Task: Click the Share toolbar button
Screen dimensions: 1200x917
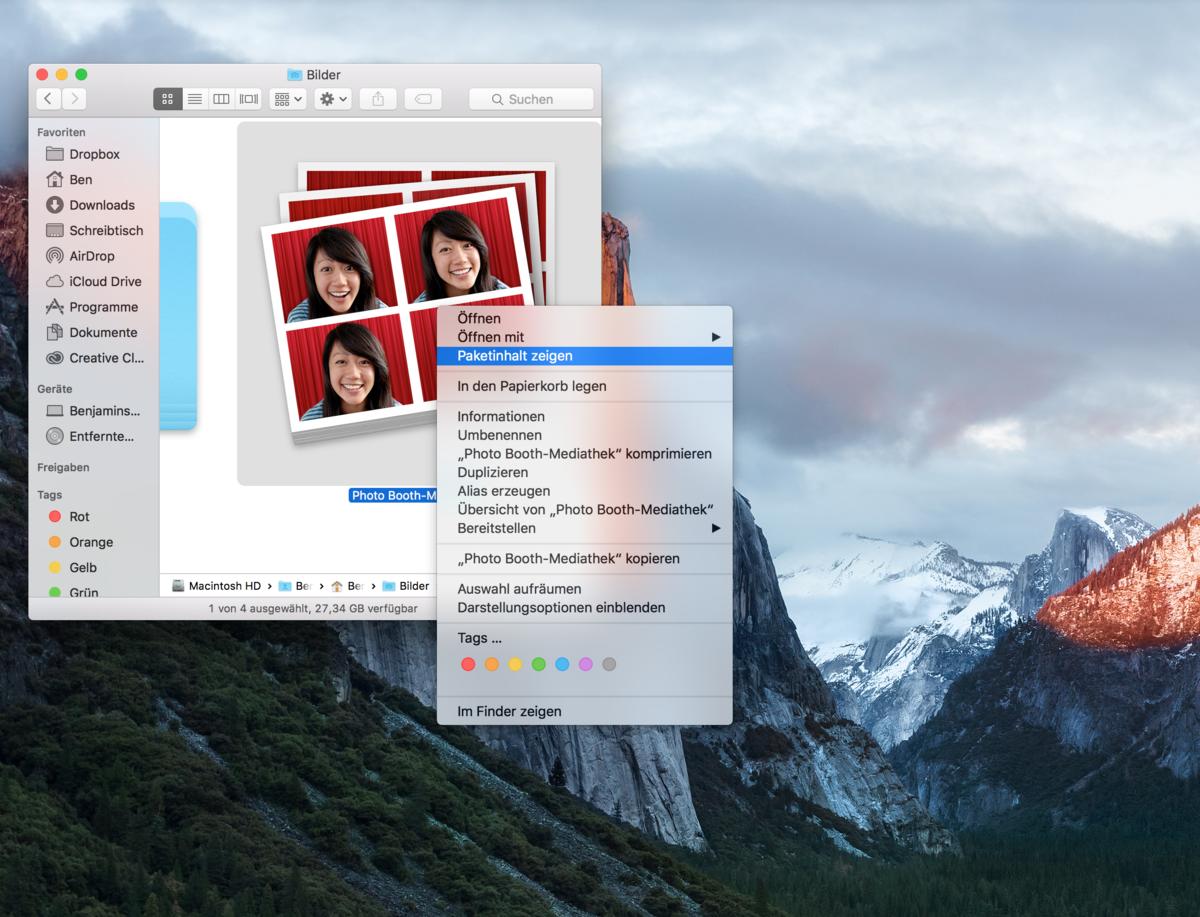Action: pyautogui.click(x=378, y=99)
